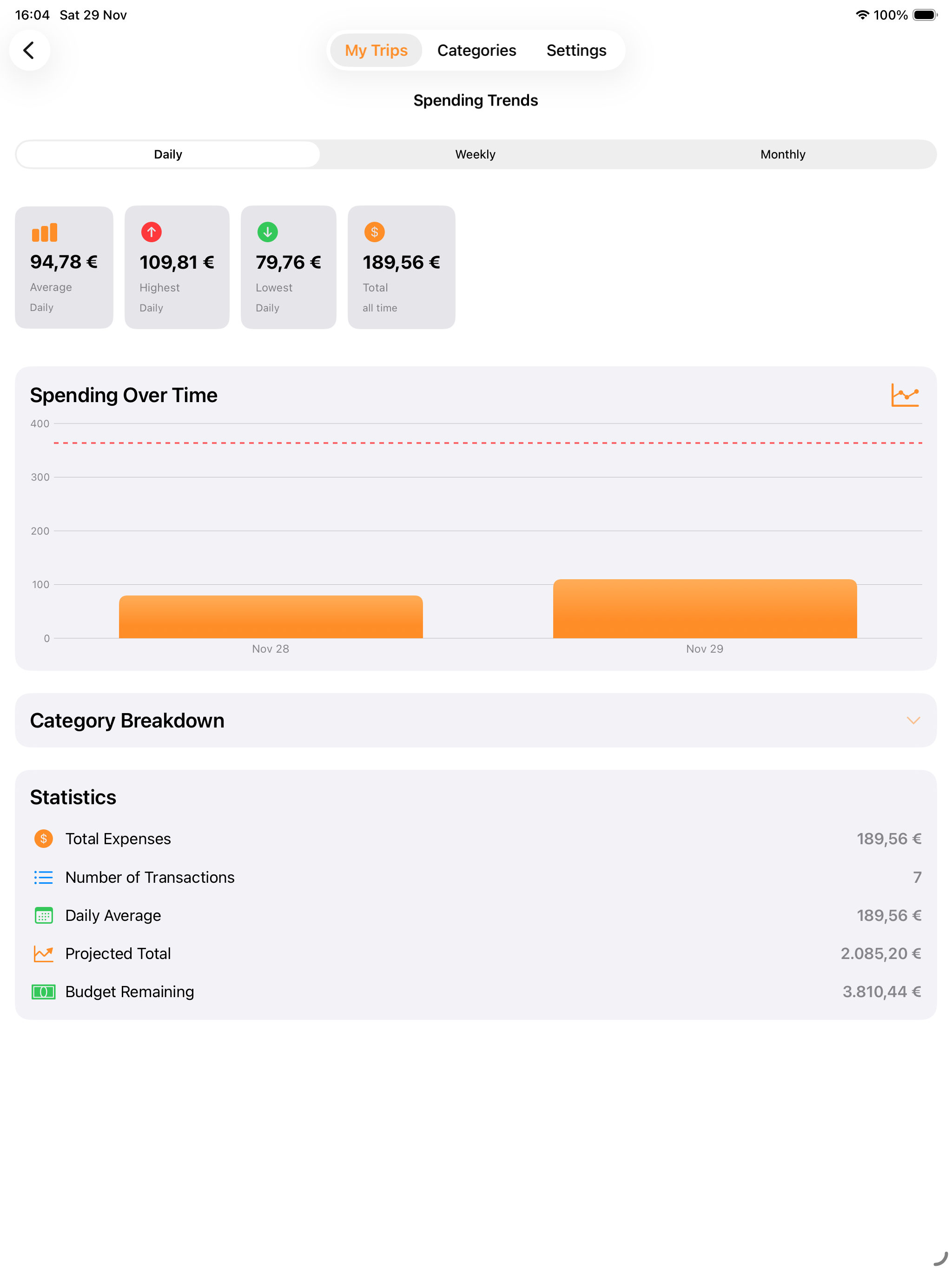The height and width of the screenshot is (1270, 952).
Task: Open the Settings tab
Action: tap(576, 51)
